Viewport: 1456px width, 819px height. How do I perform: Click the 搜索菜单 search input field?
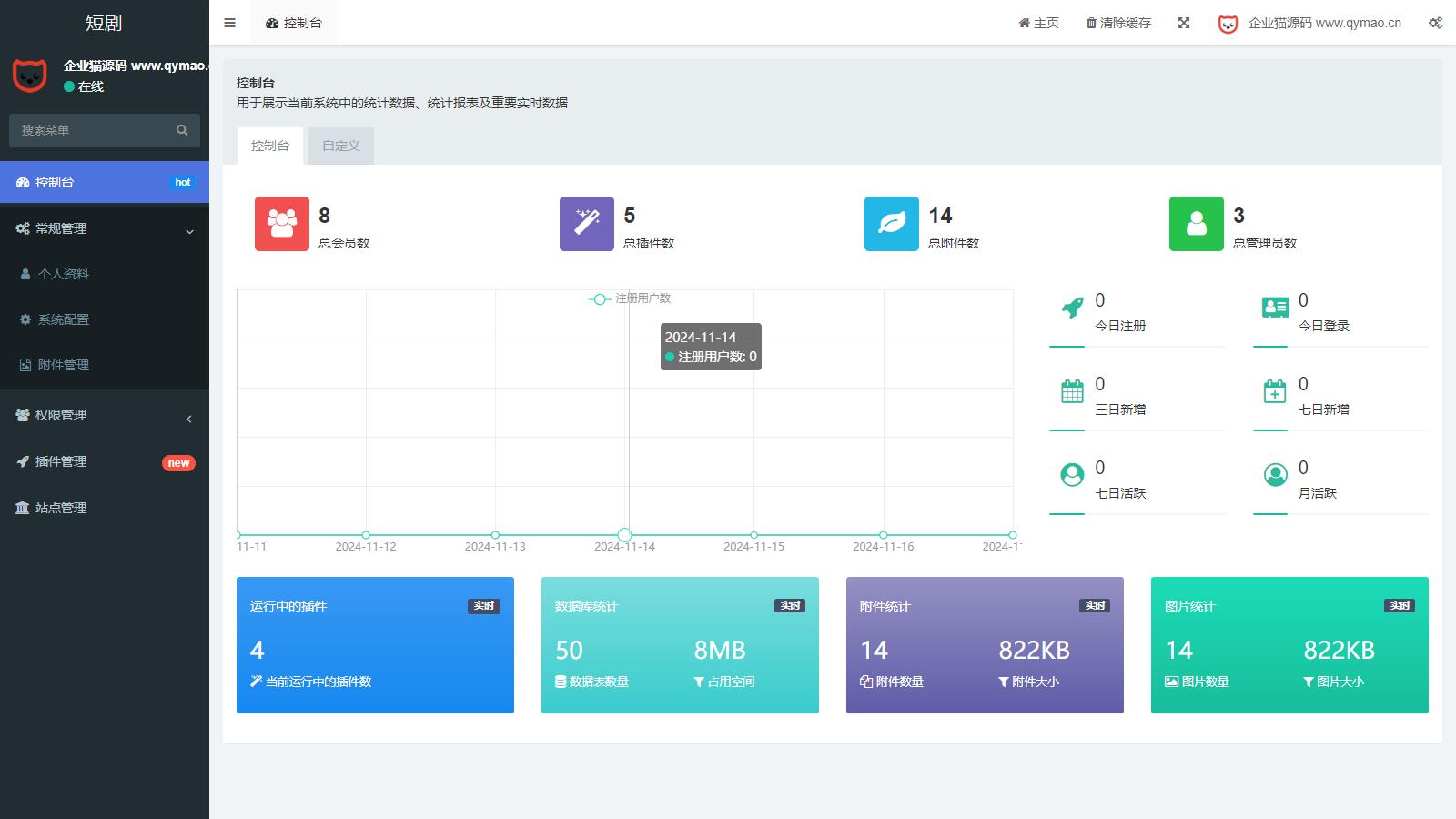coord(91,130)
